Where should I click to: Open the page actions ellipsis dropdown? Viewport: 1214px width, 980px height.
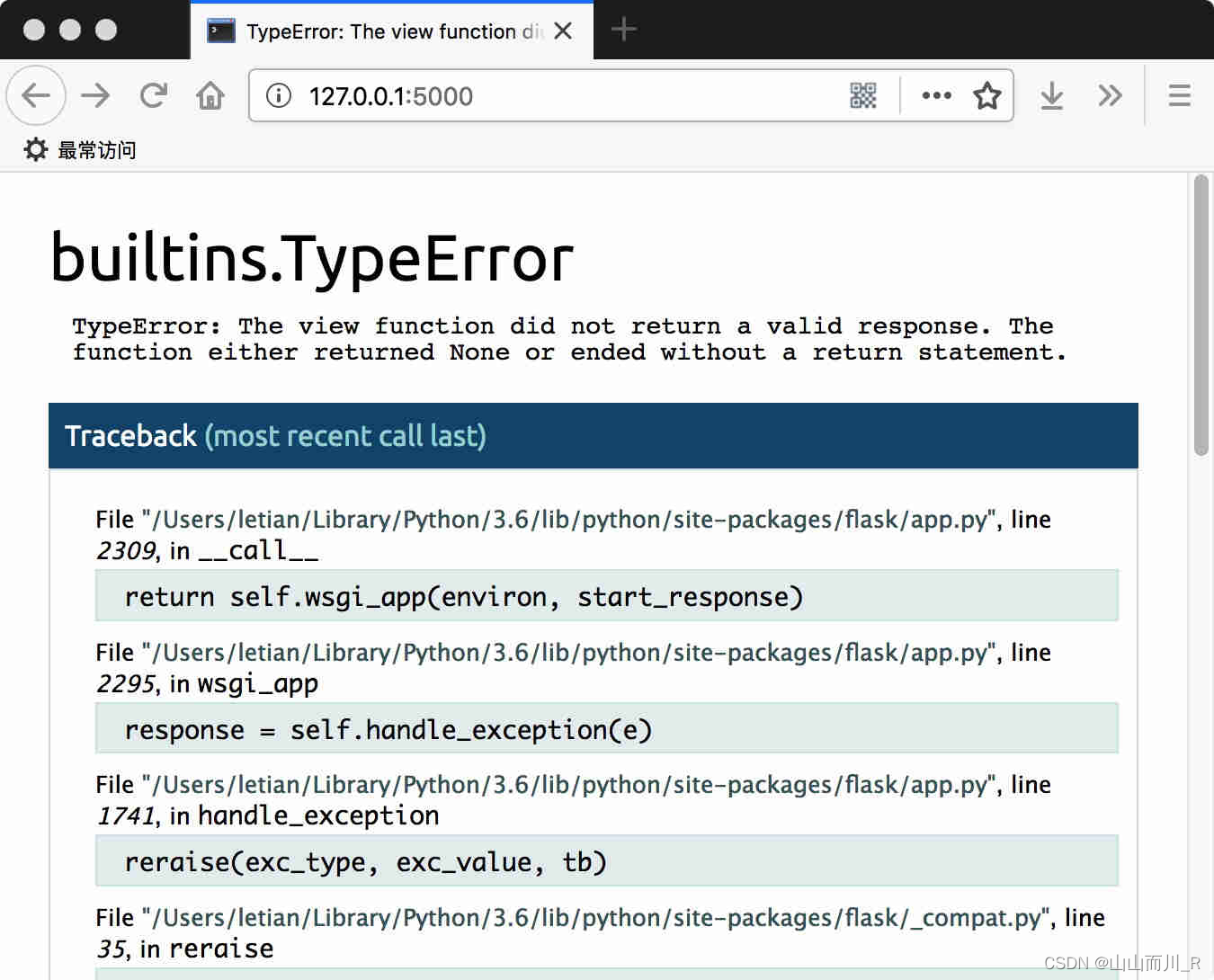pos(936,95)
